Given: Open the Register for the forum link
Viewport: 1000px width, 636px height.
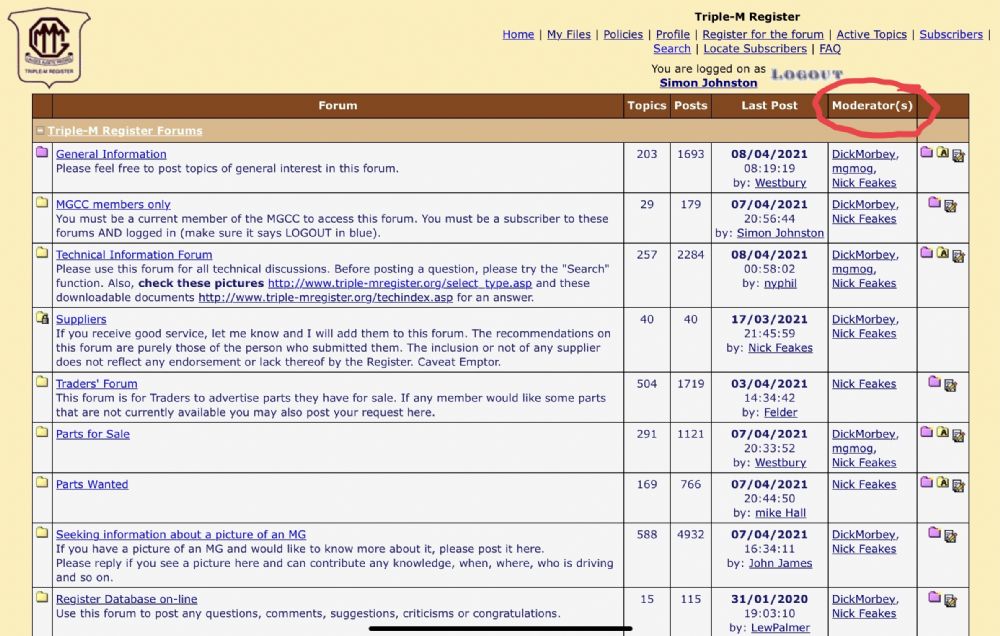Looking at the screenshot, I should click(x=763, y=34).
